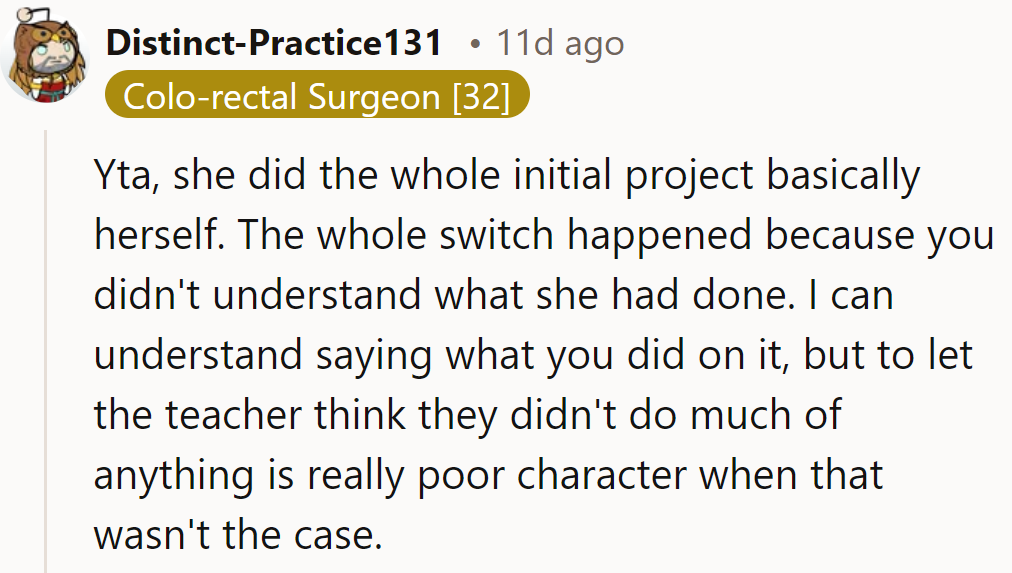The image size is (1012, 573).
Task: Click the '[32]' number in the flair
Action: coord(481,97)
